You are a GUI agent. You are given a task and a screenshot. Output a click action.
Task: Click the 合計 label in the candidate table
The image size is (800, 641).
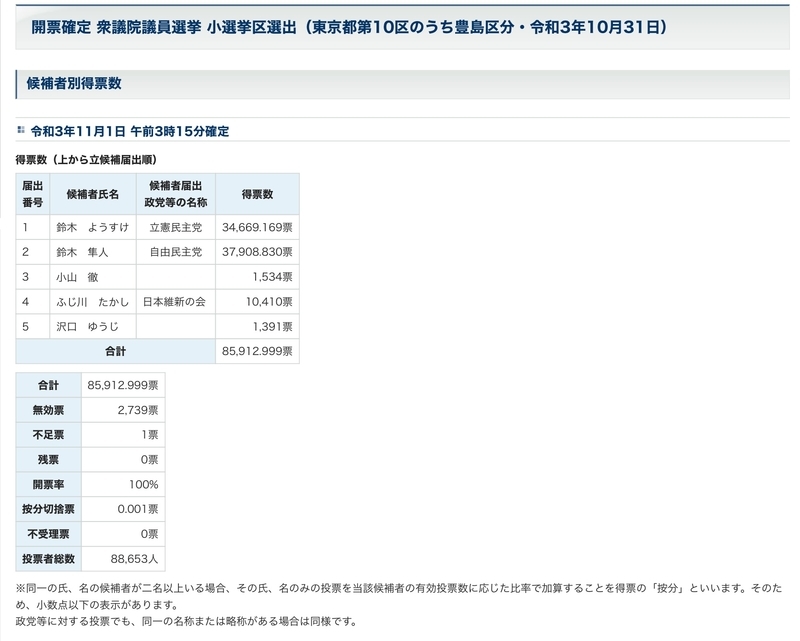click(x=115, y=352)
